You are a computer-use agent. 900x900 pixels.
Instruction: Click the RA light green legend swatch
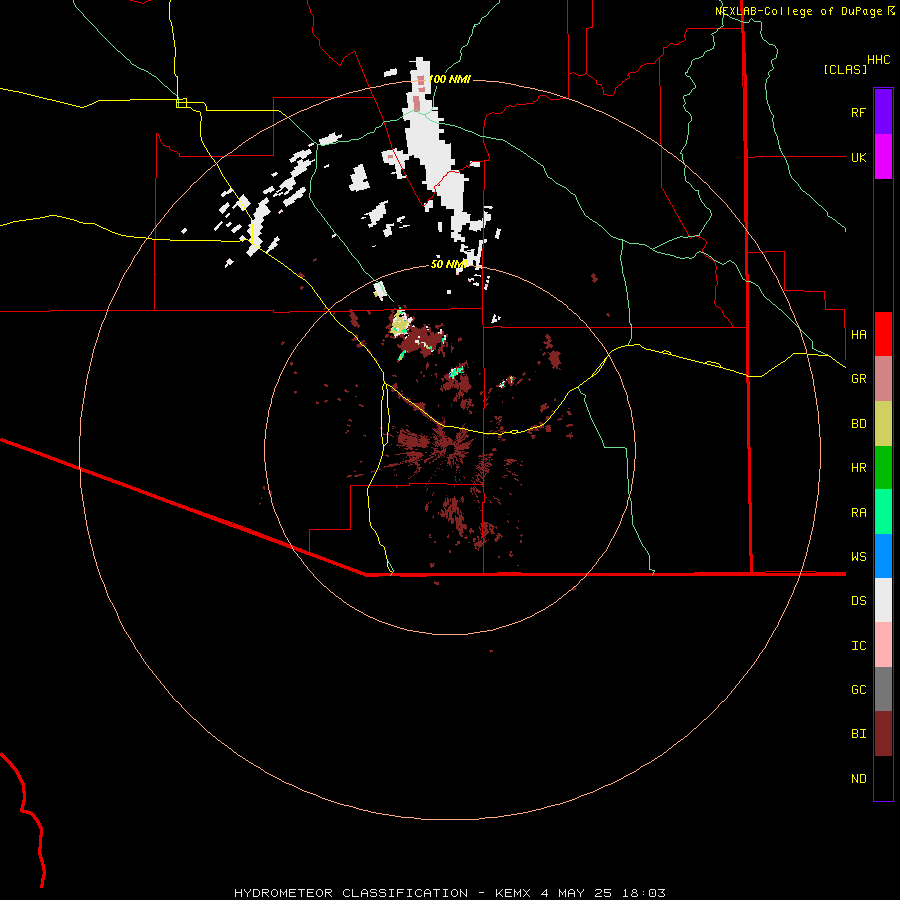pos(883,512)
